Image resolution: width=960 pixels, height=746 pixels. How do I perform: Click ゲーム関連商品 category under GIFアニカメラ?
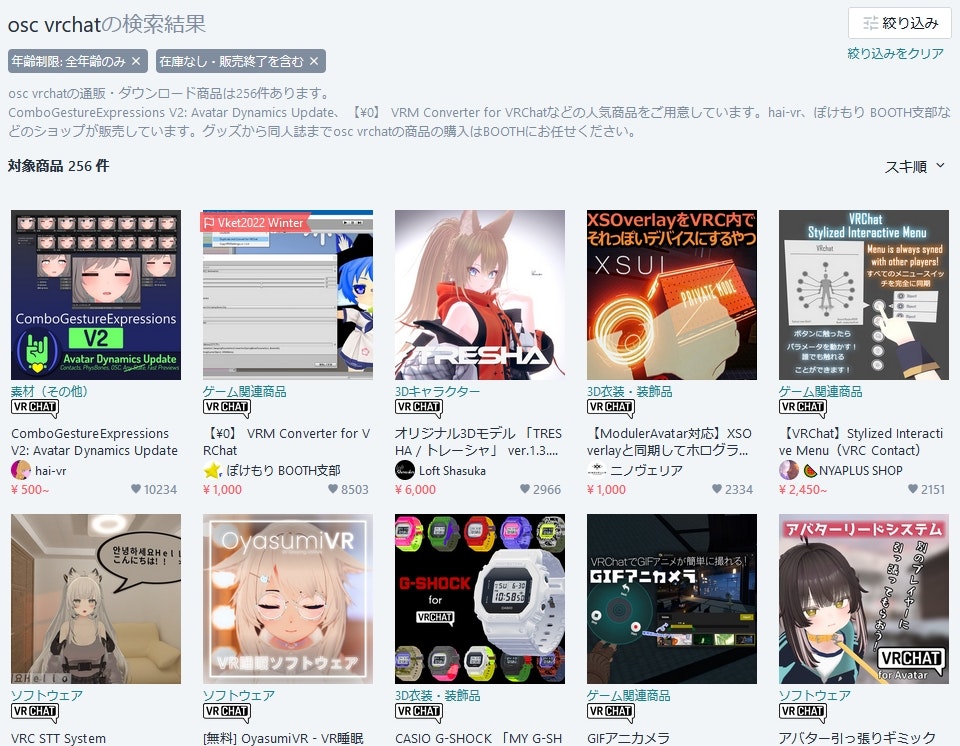click(x=629, y=695)
